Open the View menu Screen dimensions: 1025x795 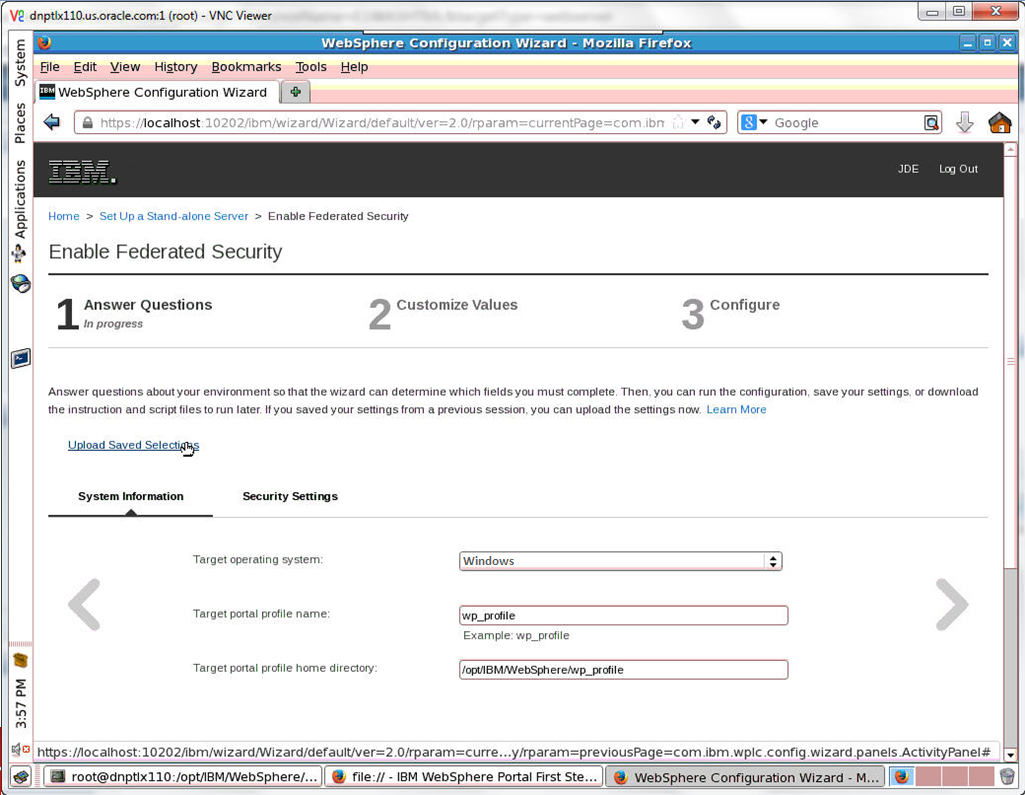[x=125, y=67]
